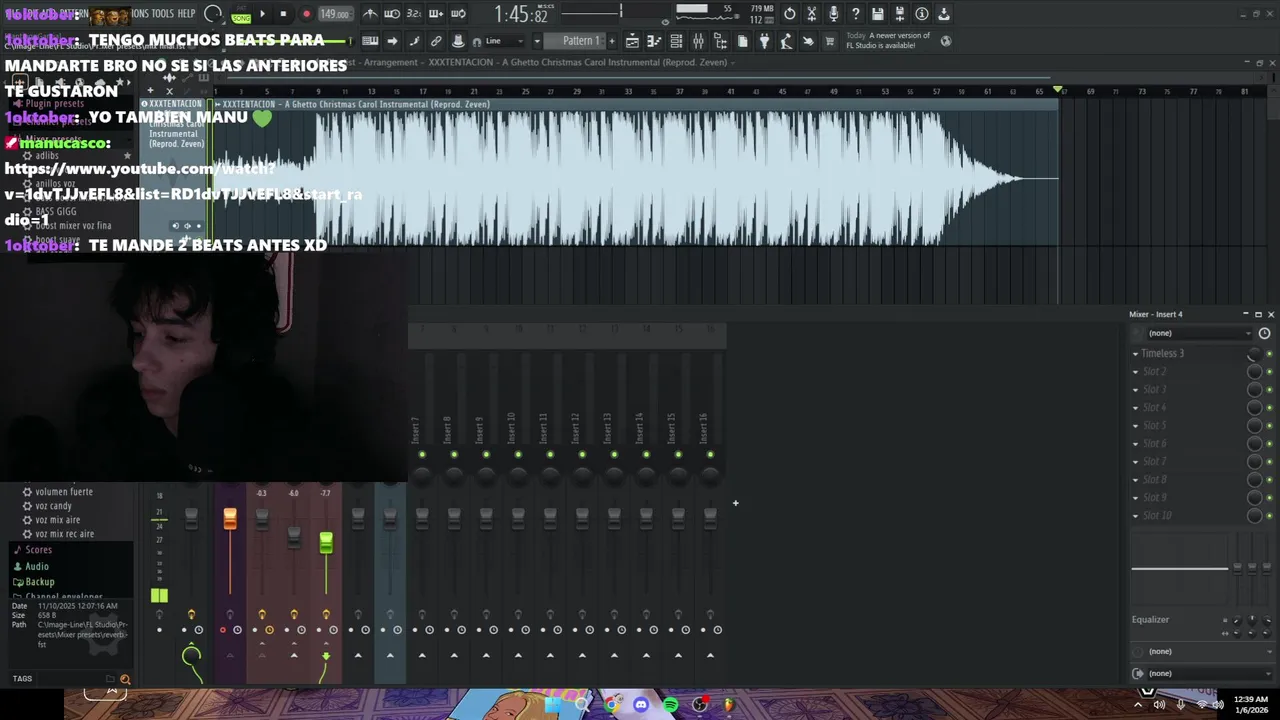Open the Mixer view icon
Image resolution: width=1280 pixels, height=720 pixels.
[x=698, y=41]
